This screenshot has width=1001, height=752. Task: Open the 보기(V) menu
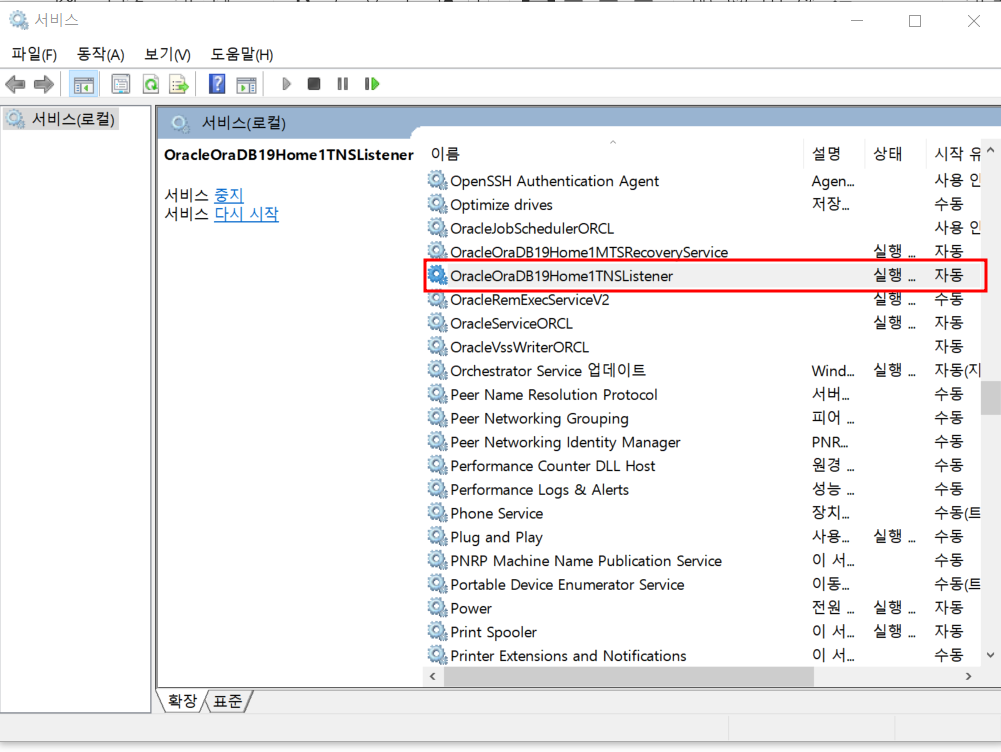click(x=167, y=54)
